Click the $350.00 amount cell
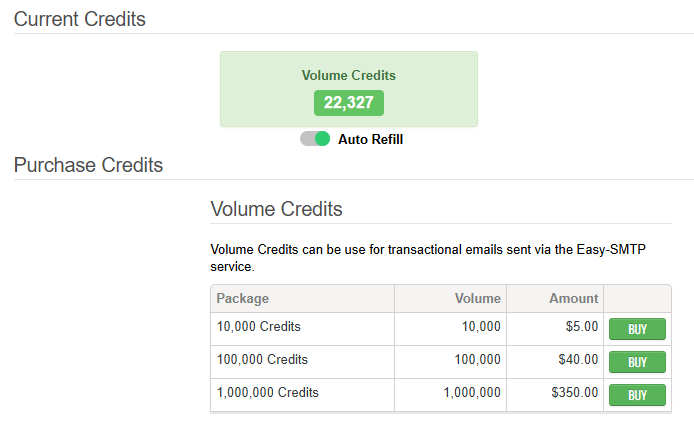 (574, 392)
